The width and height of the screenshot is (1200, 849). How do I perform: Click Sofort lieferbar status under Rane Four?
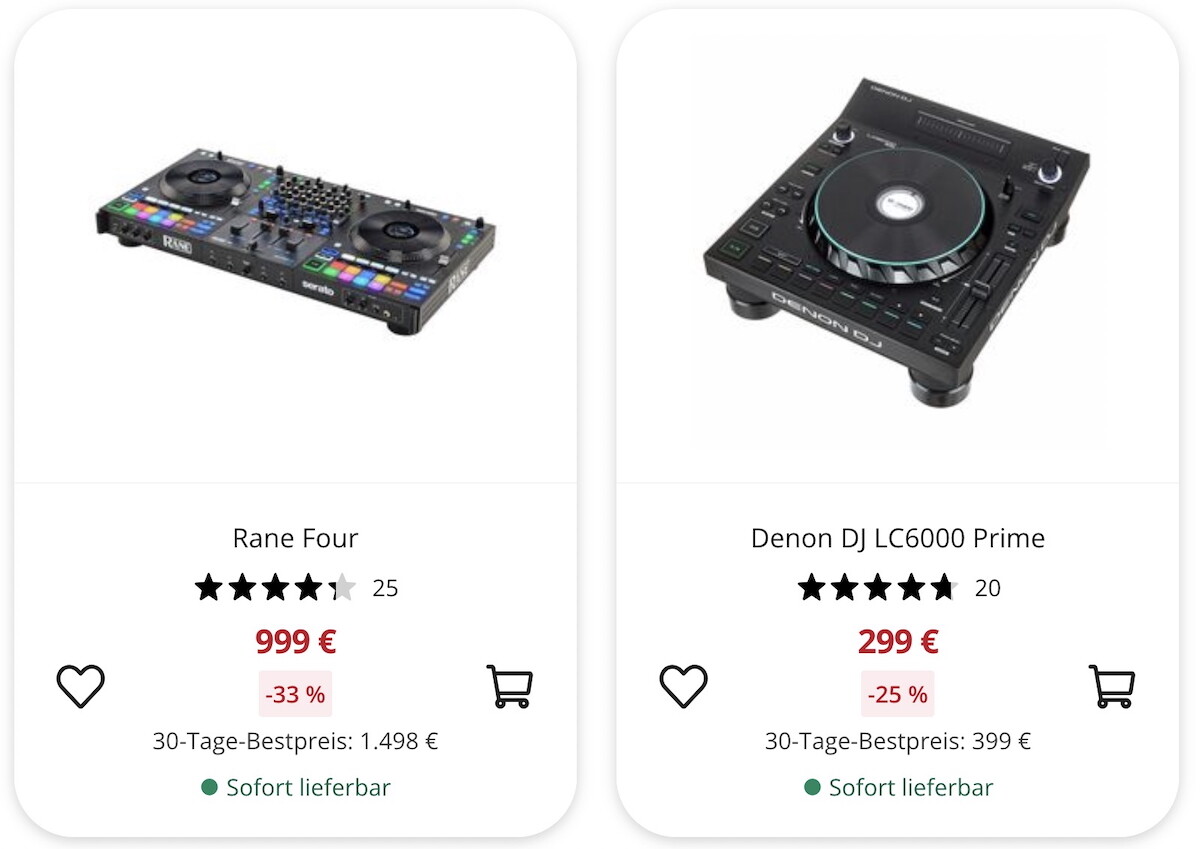297,788
